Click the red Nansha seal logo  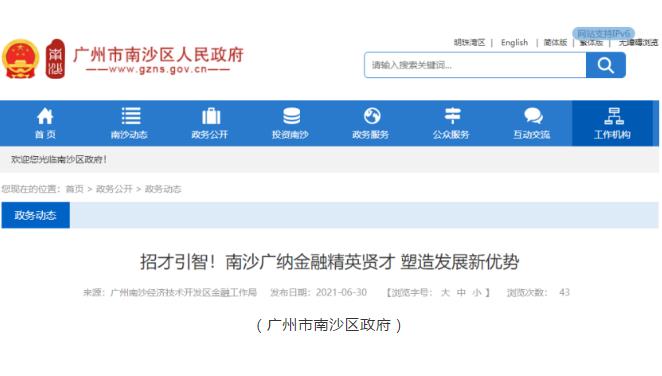pos(55,59)
